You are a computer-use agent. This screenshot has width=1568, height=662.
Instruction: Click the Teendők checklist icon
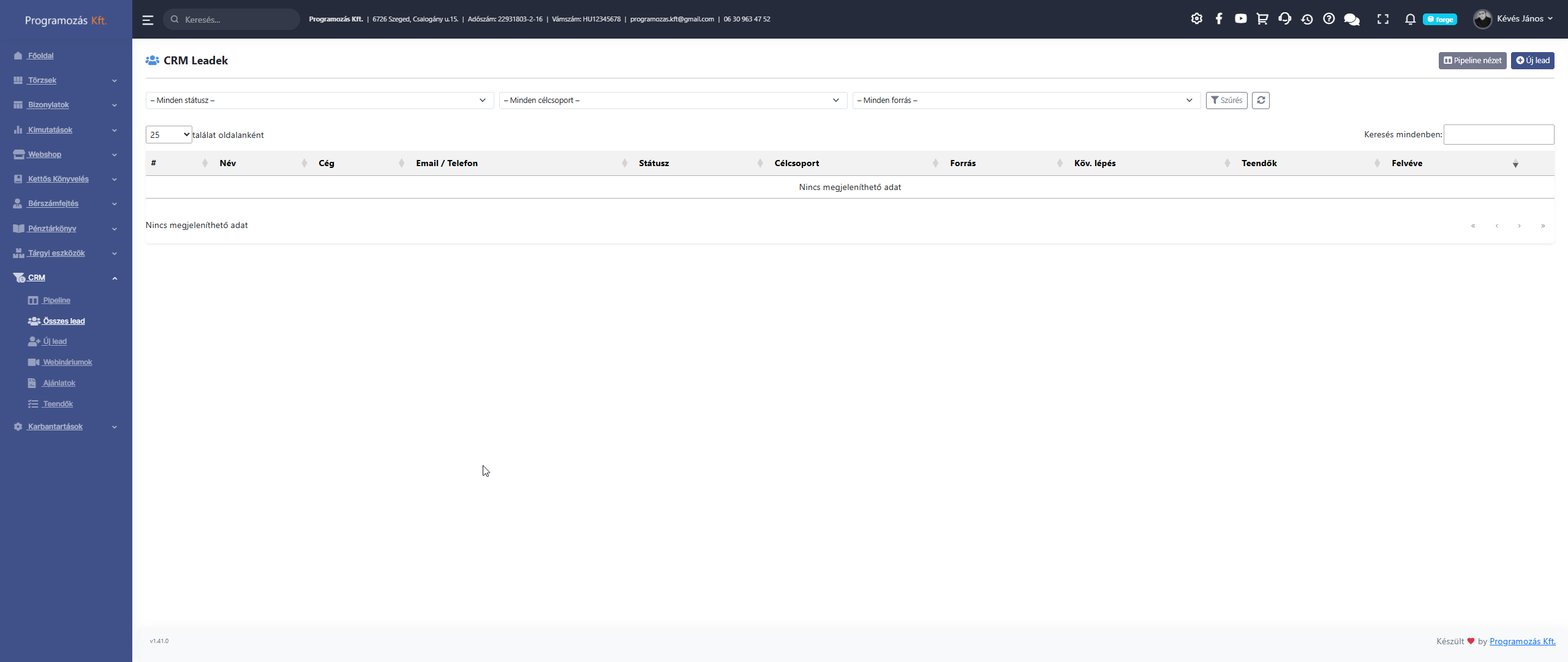coord(33,404)
